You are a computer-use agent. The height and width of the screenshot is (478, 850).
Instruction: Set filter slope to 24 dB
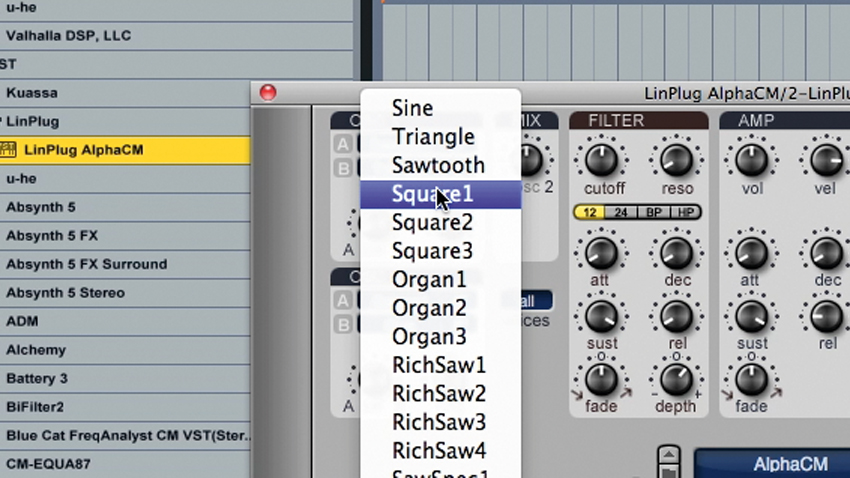pos(621,212)
